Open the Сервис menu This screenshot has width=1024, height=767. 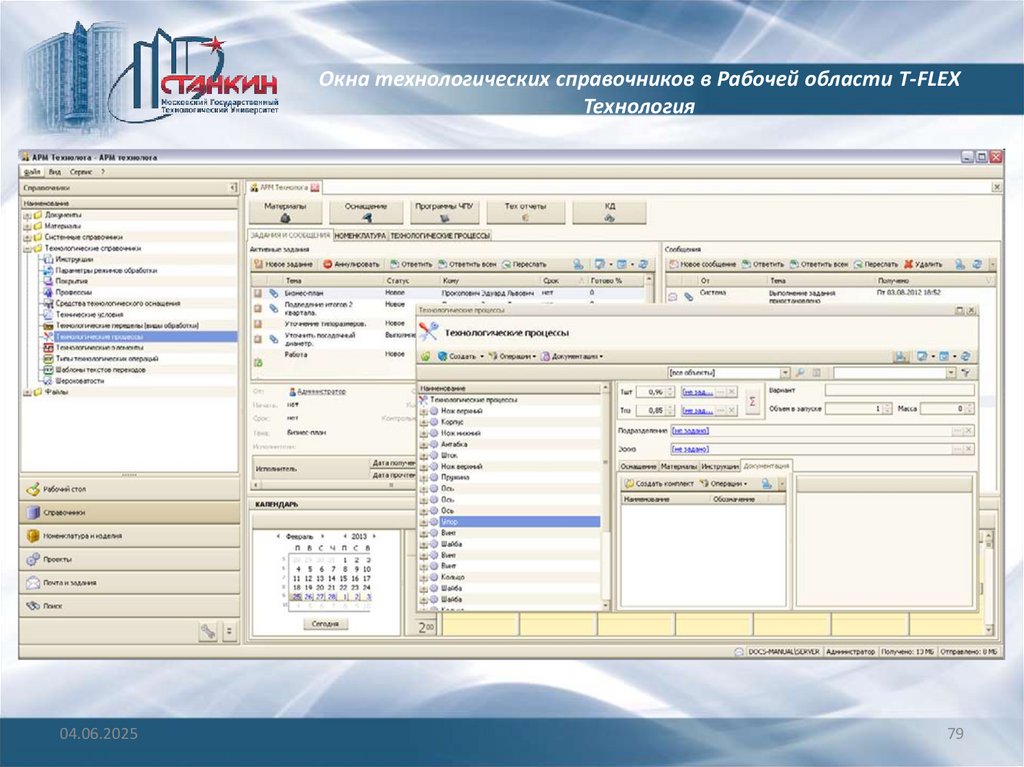81,172
